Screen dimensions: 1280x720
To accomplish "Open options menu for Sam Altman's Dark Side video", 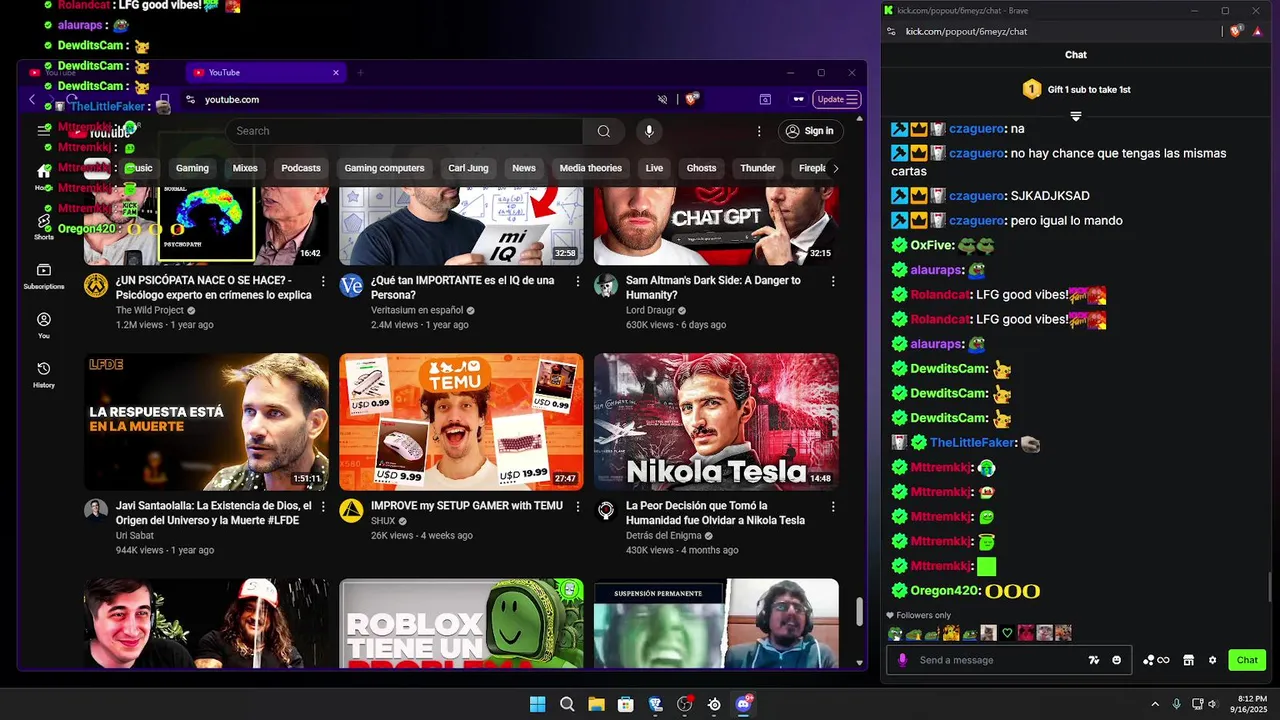I will tap(833, 282).
